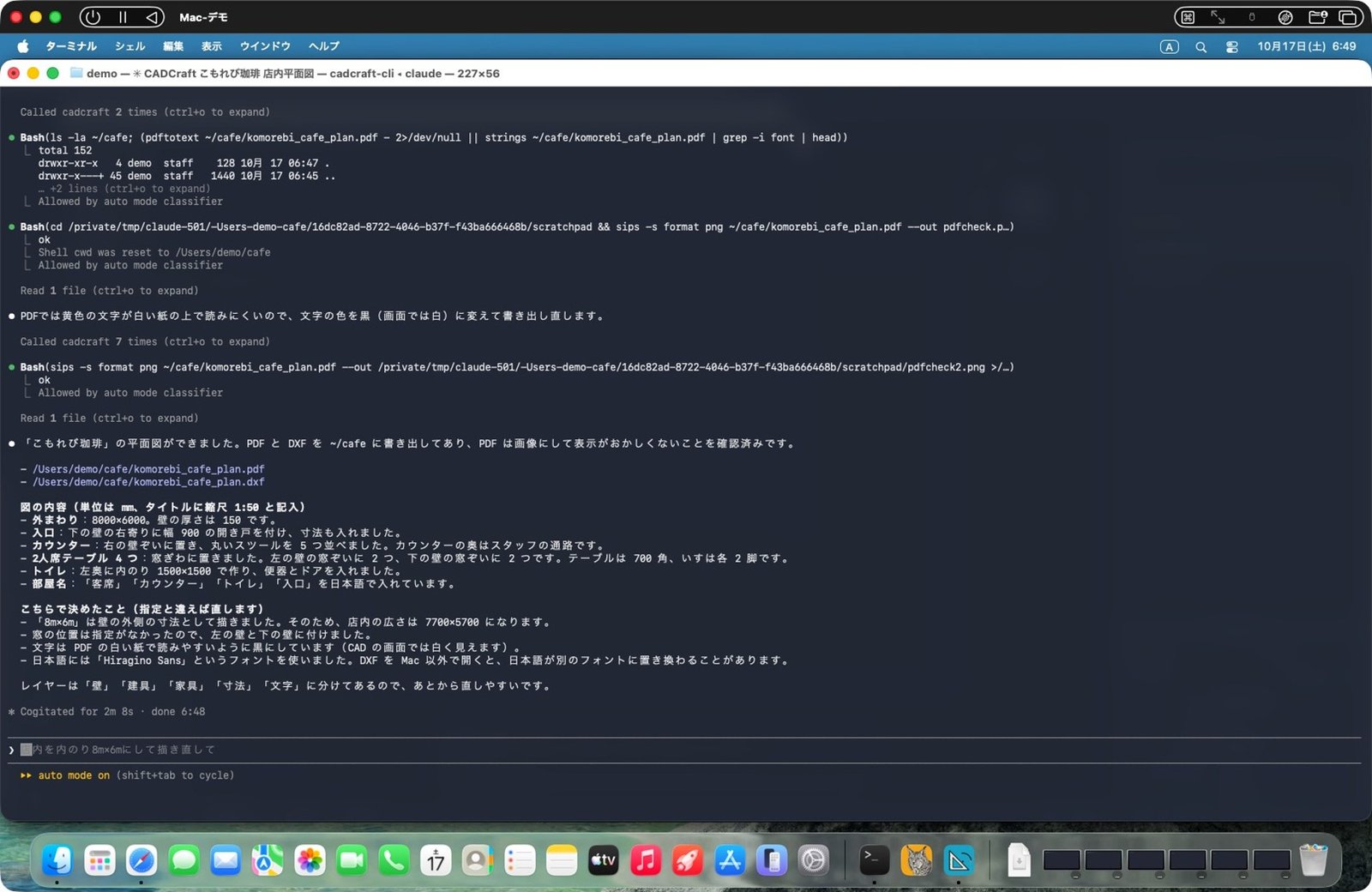Launch the Apple TV app from the Dock

[x=604, y=860]
